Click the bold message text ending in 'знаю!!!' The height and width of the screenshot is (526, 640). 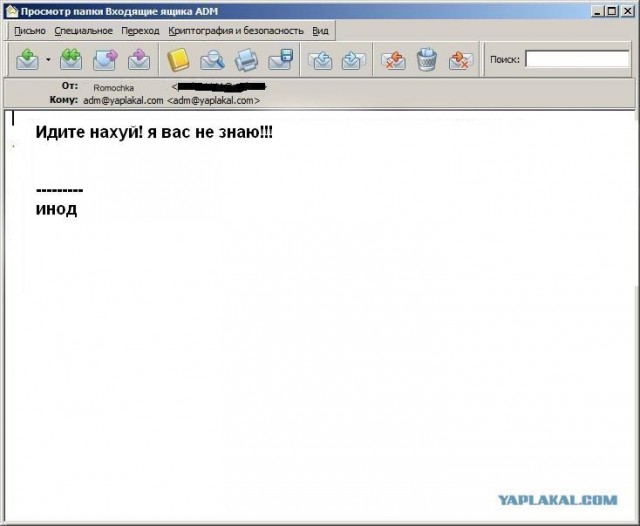[154, 132]
